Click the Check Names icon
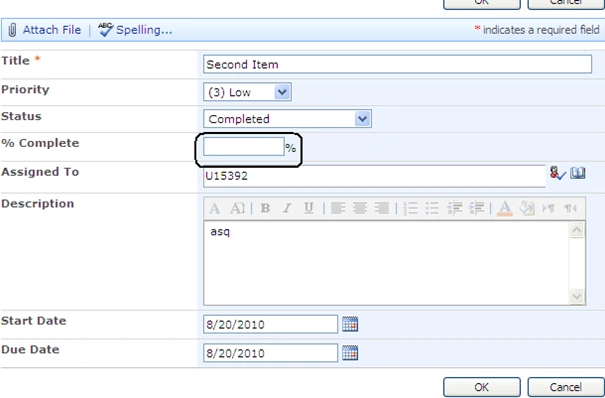605x398 pixels. click(558, 173)
